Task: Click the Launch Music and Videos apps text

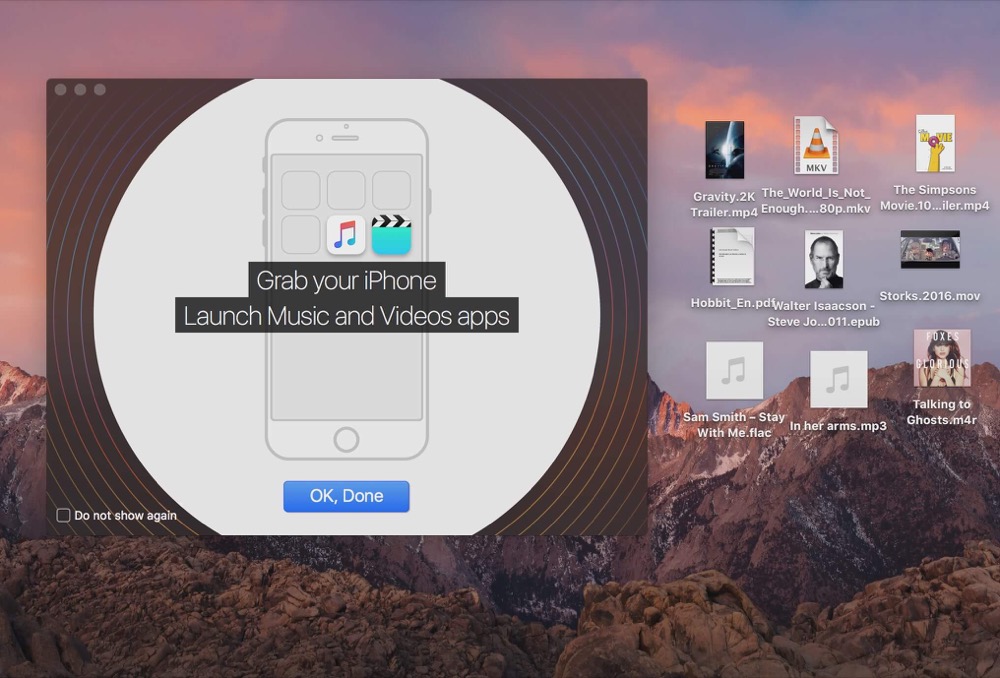Action: click(346, 316)
